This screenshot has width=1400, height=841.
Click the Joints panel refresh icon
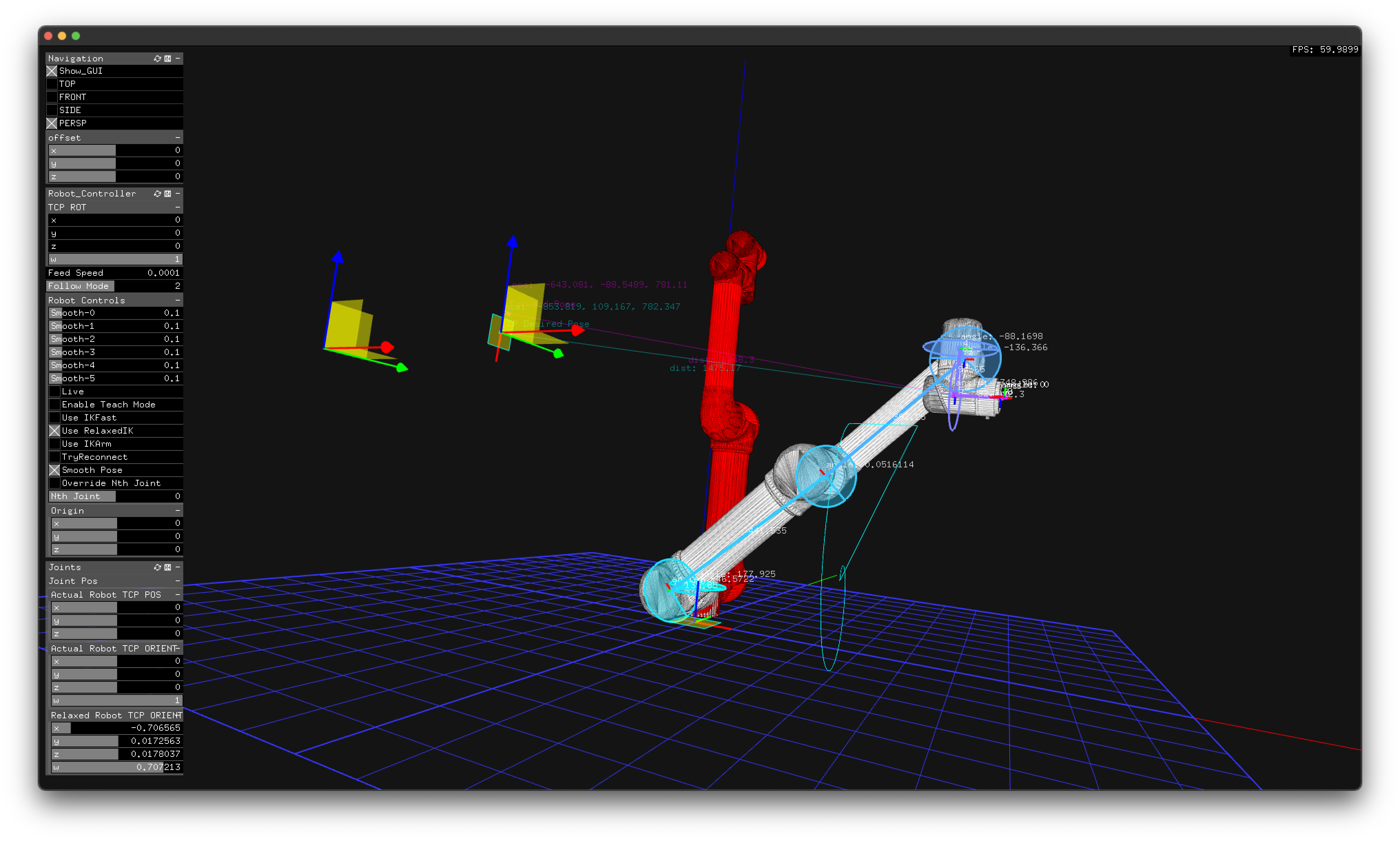tap(157, 567)
